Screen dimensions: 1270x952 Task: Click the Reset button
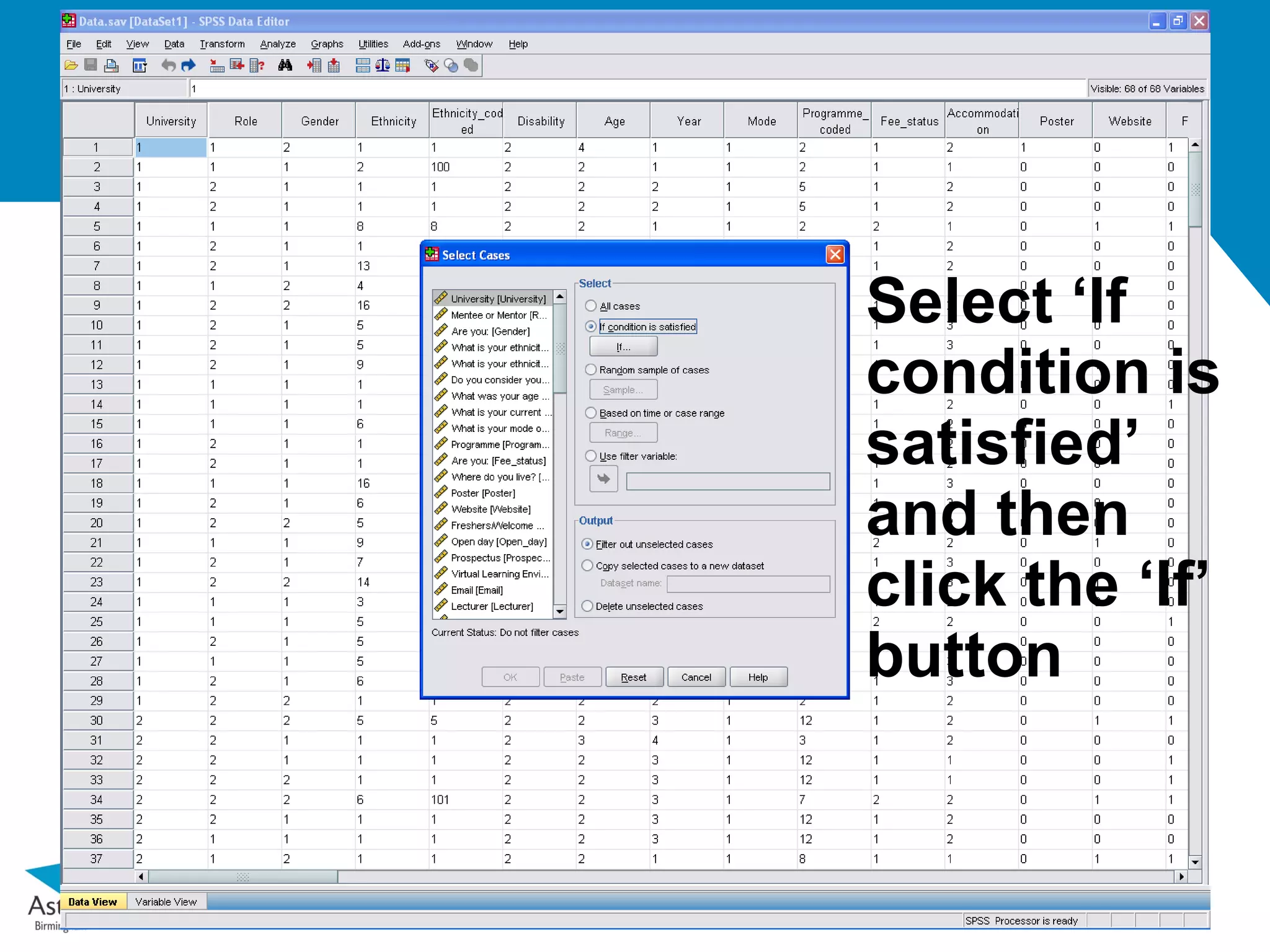pos(634,677)
